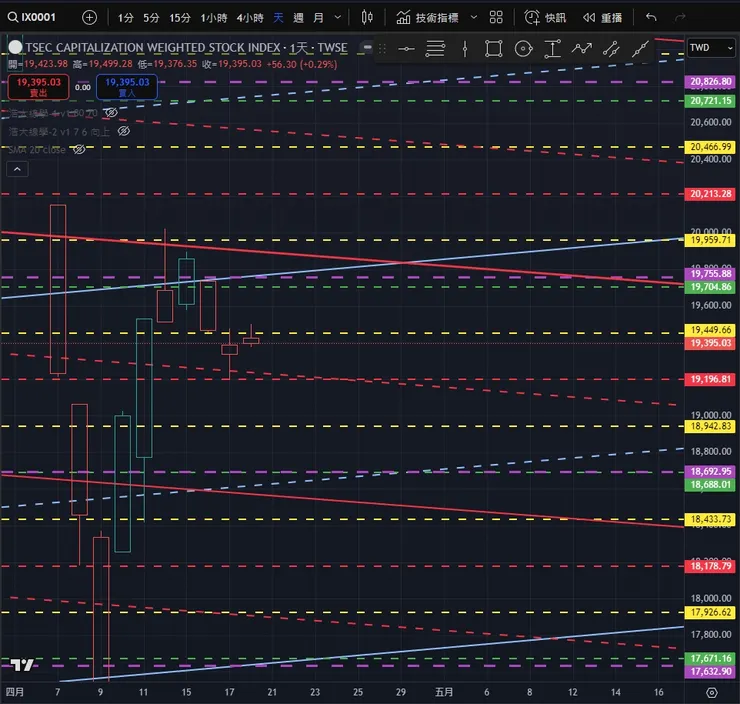740x704 pixels.
Task: Click the 20,466.99 yellow price label
Action: [x=710, y=147]
